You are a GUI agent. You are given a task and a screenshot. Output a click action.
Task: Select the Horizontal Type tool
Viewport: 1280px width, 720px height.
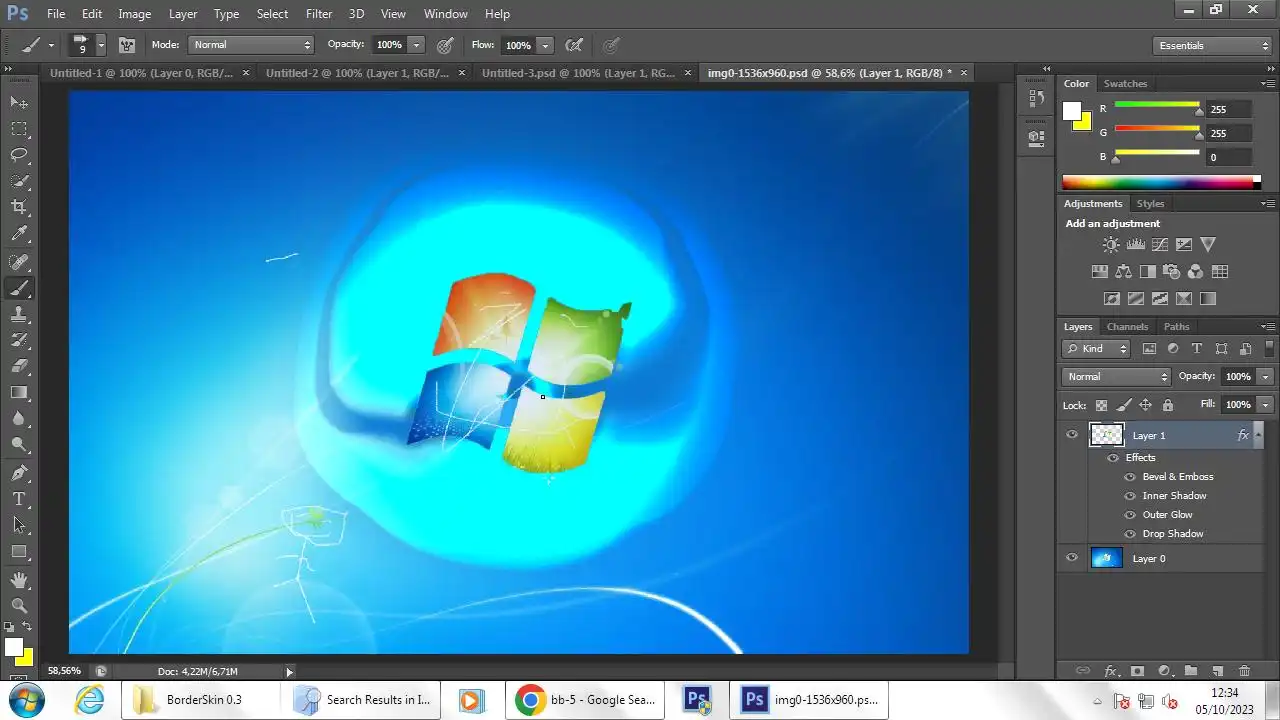click(x=19, y=499)
